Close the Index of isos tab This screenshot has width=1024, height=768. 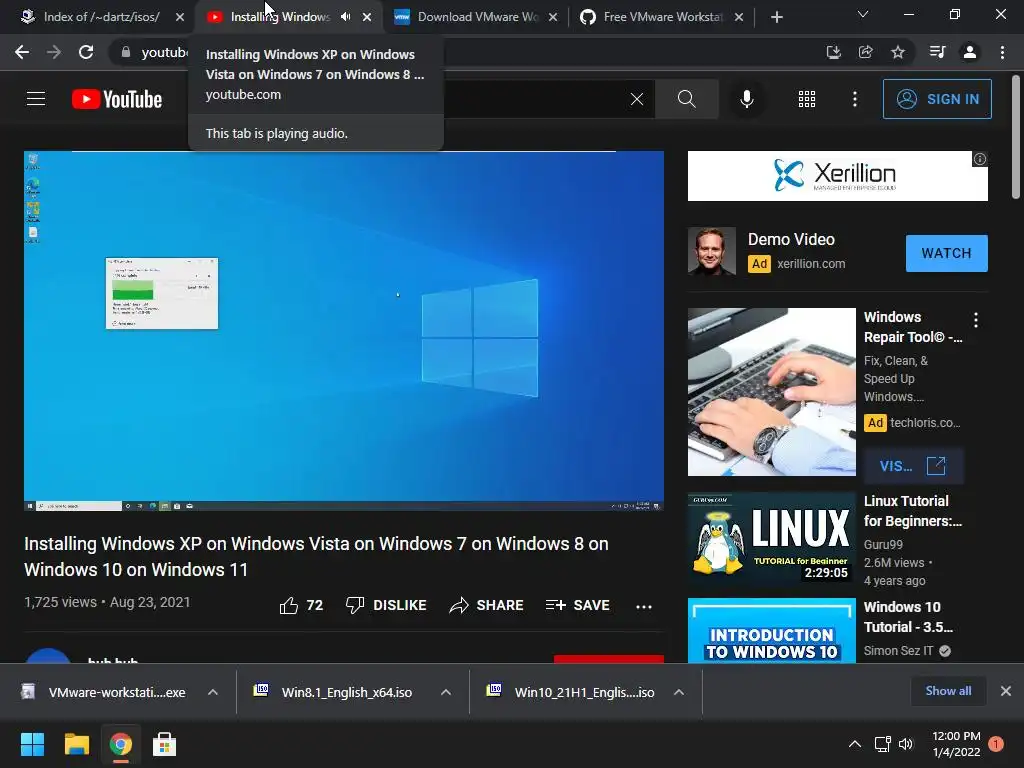tap(180, 17)
